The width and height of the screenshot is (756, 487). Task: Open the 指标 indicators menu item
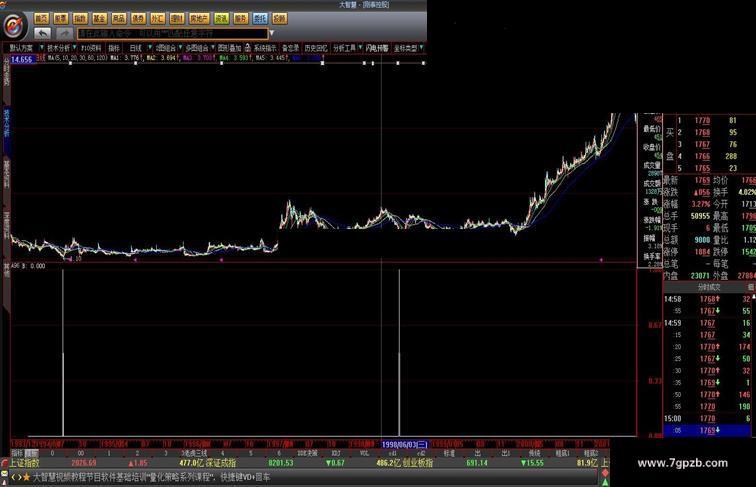coord(114,48)
